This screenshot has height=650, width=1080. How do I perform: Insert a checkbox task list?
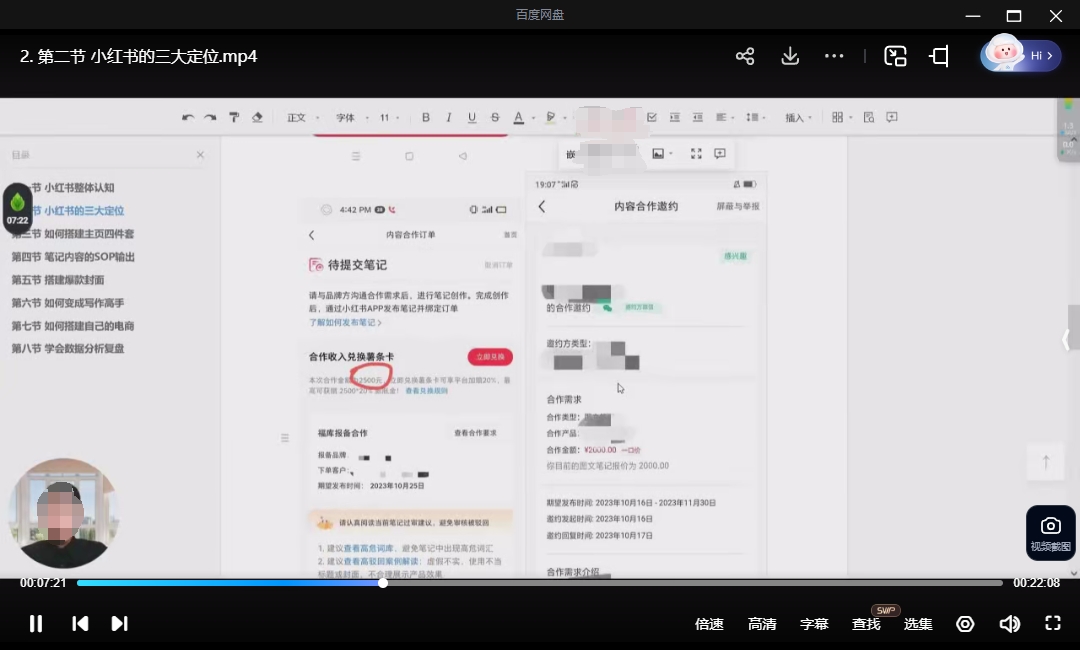coord(652,118)
